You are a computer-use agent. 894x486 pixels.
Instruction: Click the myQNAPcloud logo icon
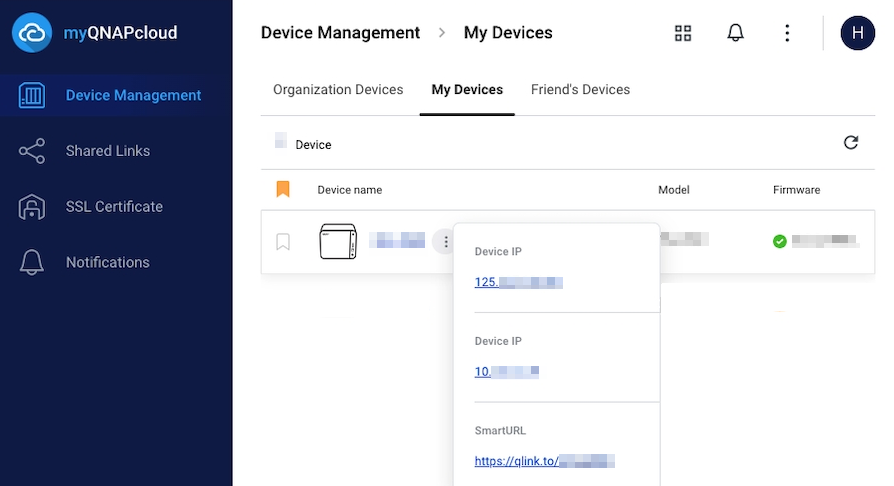(x=32, y=33)
